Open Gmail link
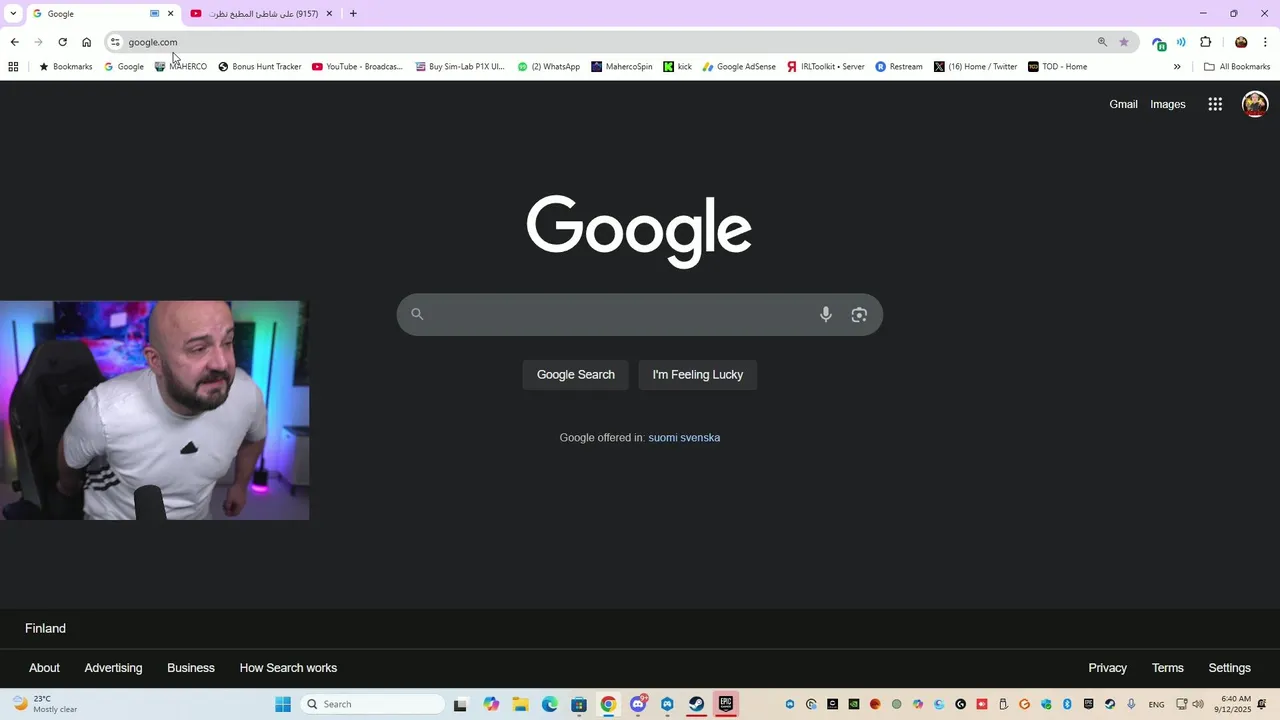Screen dimensions: 1280x720 click(x=1123, y=104)
